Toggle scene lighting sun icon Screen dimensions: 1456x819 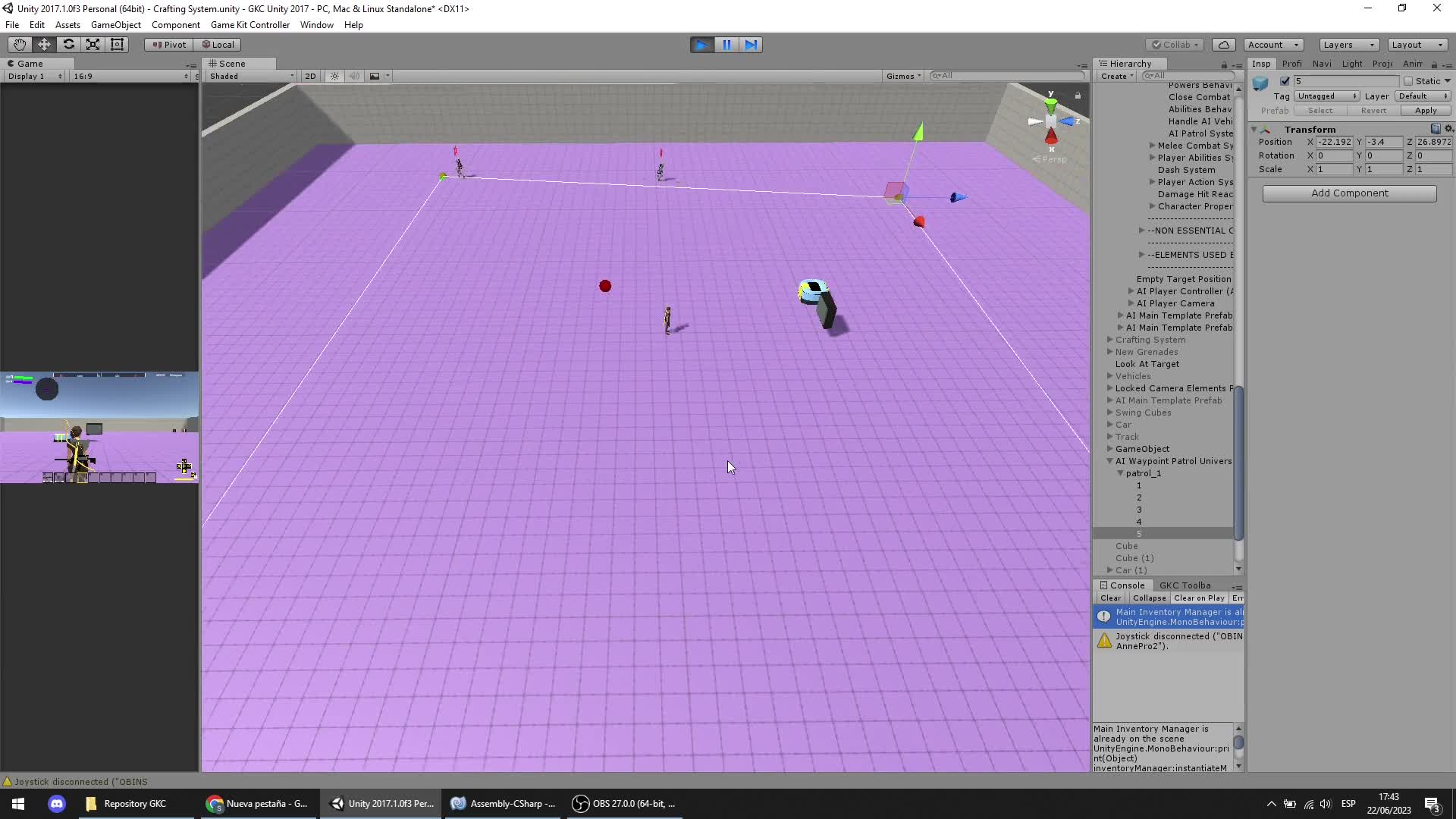(x=334, y=76)
